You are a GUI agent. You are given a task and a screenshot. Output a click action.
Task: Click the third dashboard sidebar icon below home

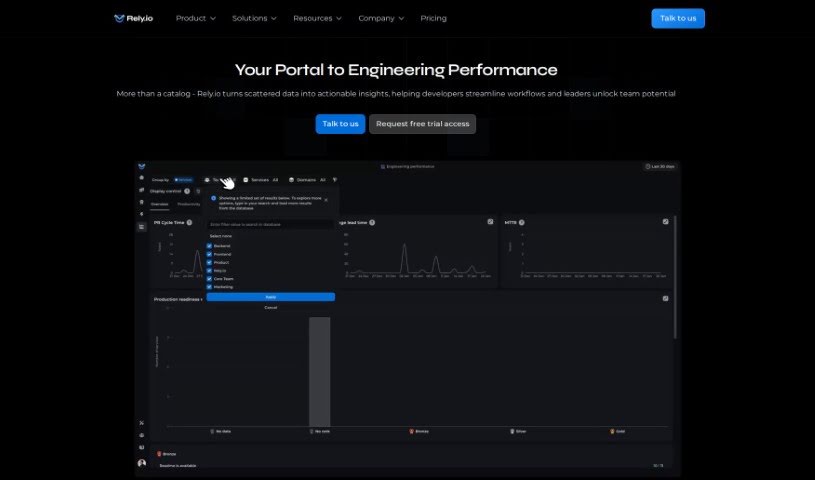141,202
